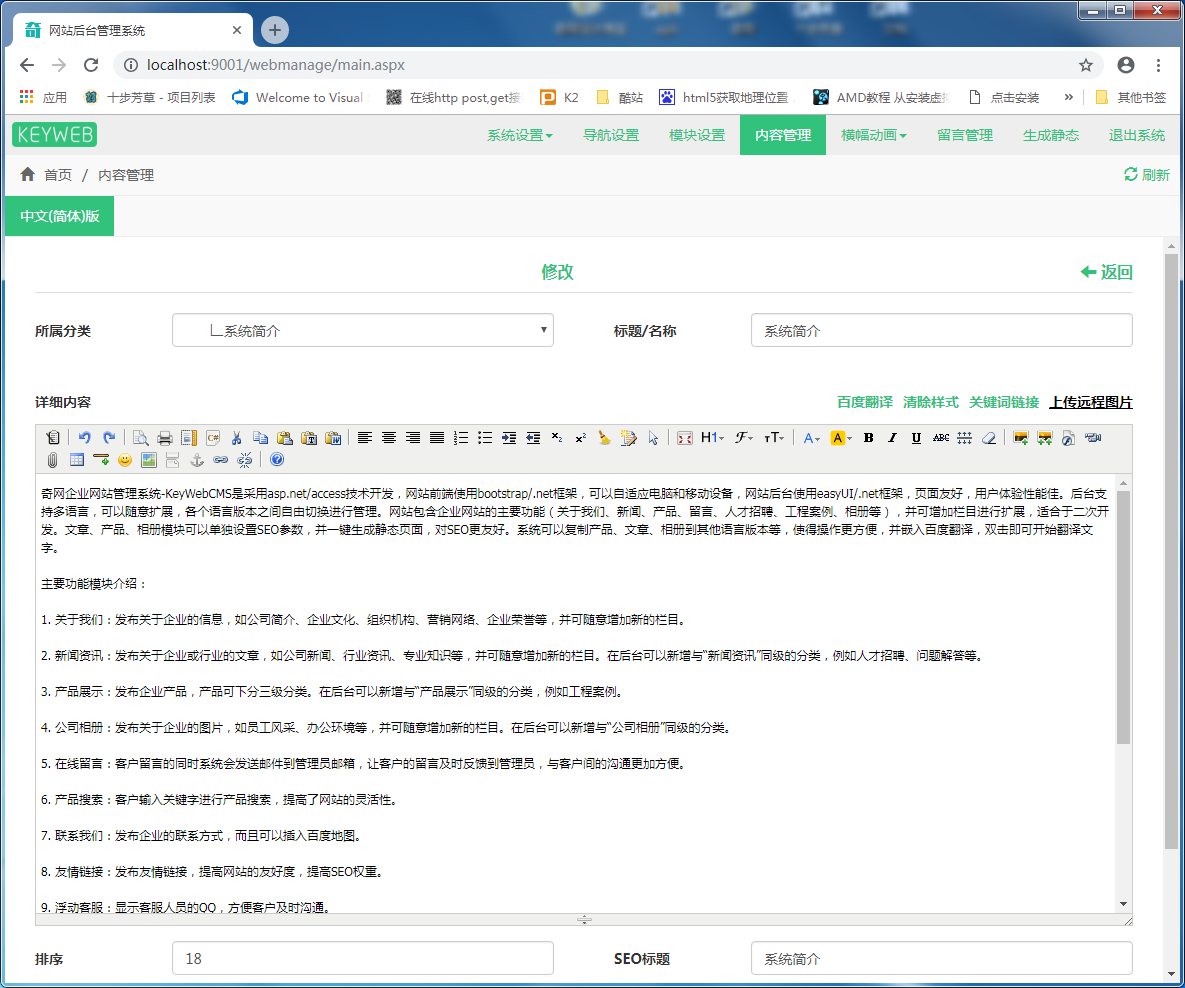
Task: Open 系统设置 dropdown menu
Action: pyautogui.click(x=520, y=135)
